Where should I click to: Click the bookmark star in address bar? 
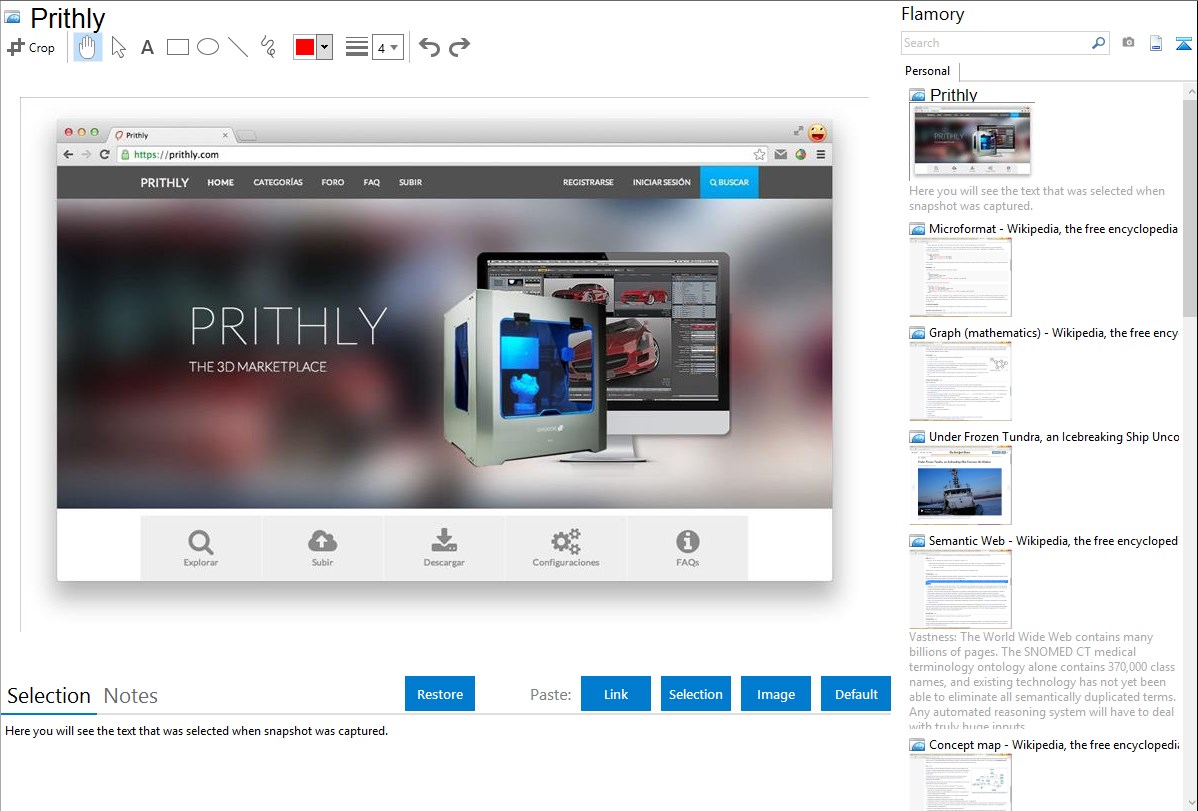(759, 154)
